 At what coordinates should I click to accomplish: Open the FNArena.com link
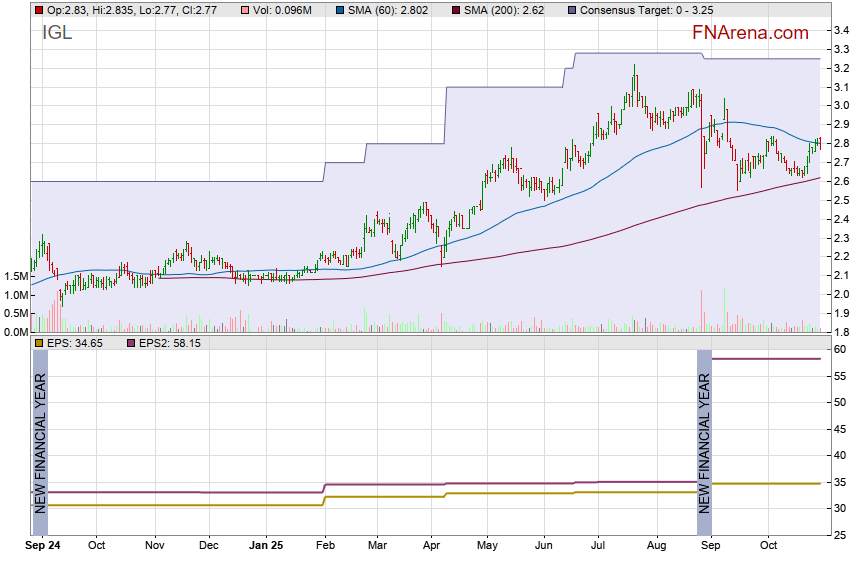749,33
